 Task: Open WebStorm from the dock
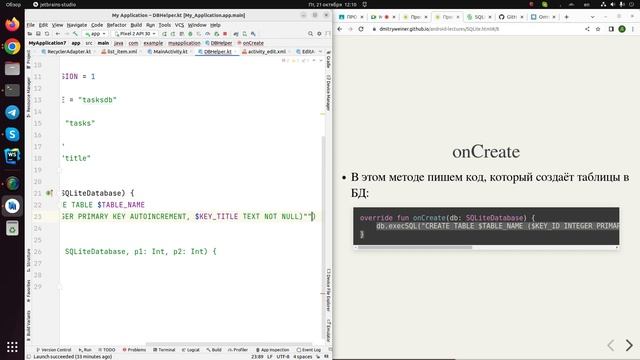tap(12, 156)
